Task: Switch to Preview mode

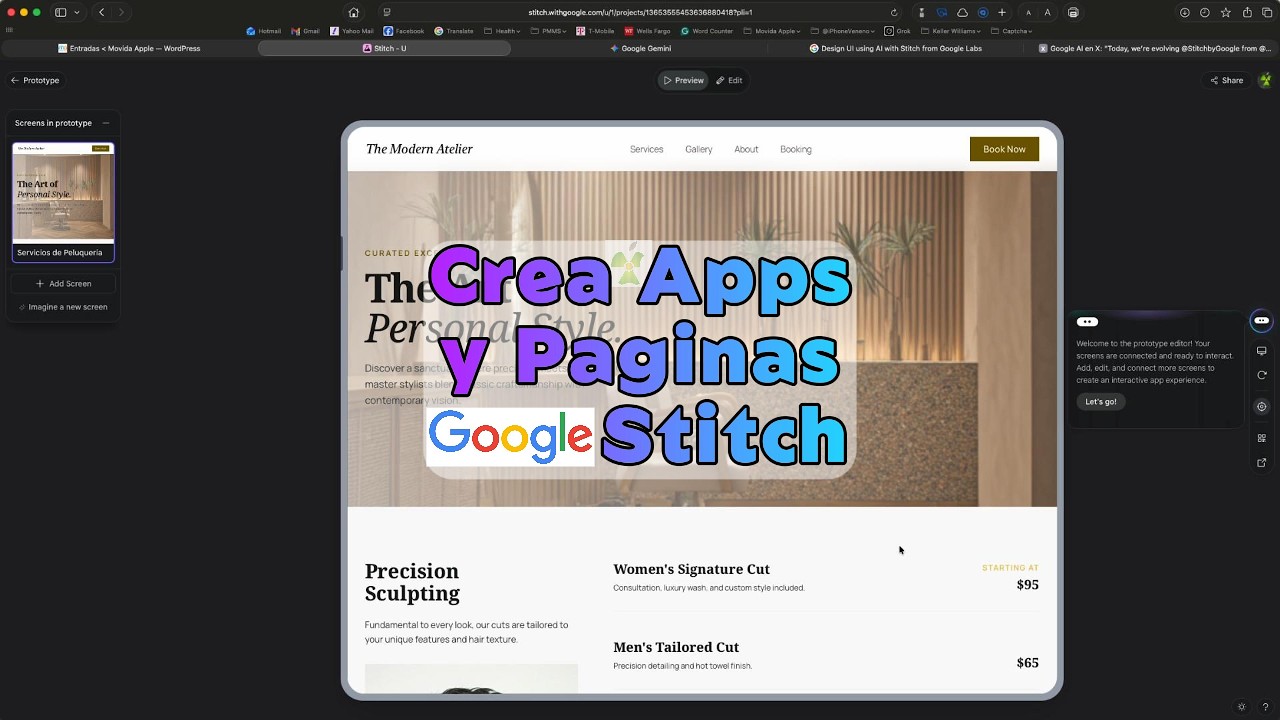Action: (684, 80)
